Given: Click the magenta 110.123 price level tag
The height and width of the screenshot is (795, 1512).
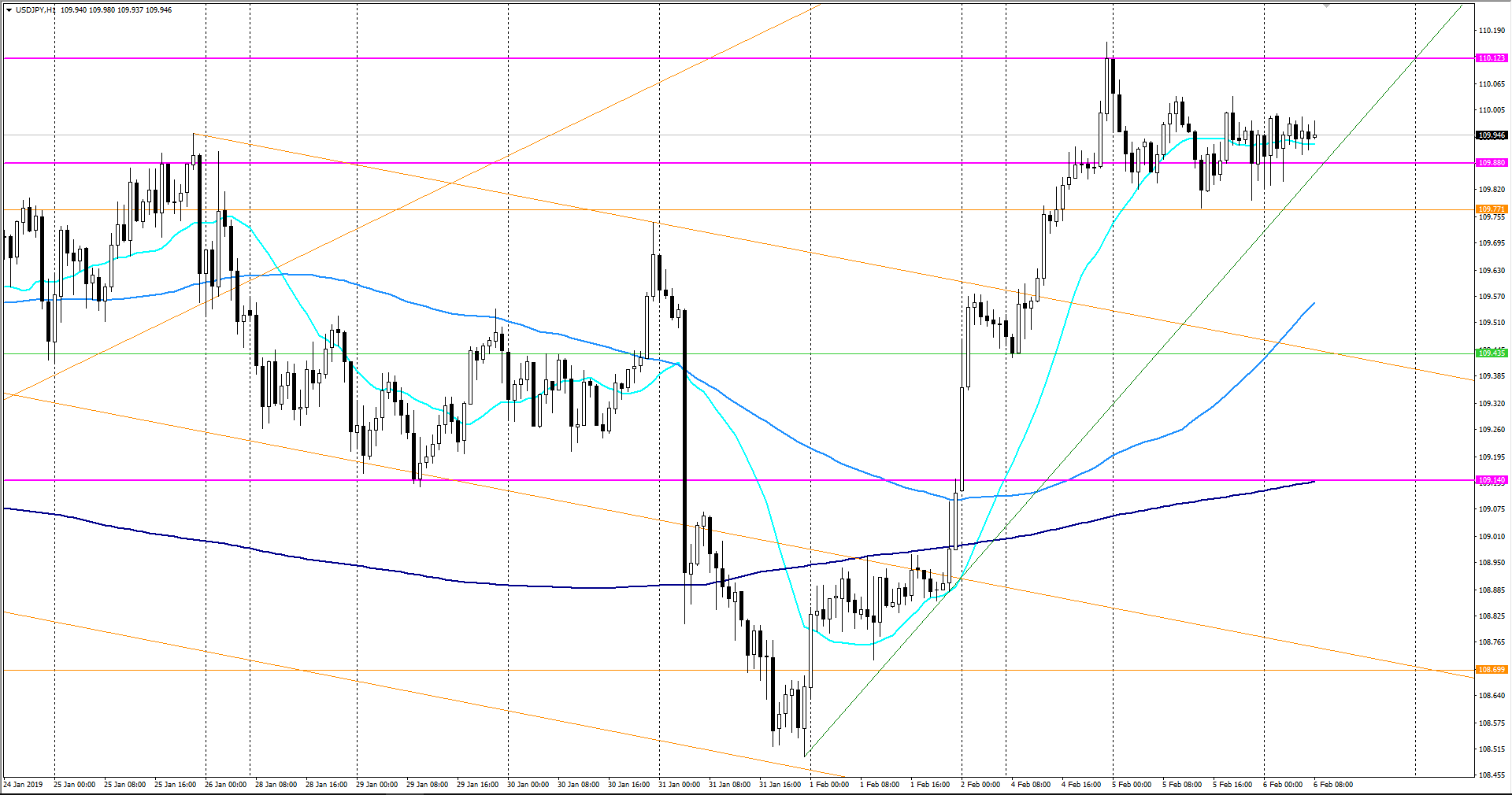Looking at the screenshot, I should click(x=1492, y=58).
